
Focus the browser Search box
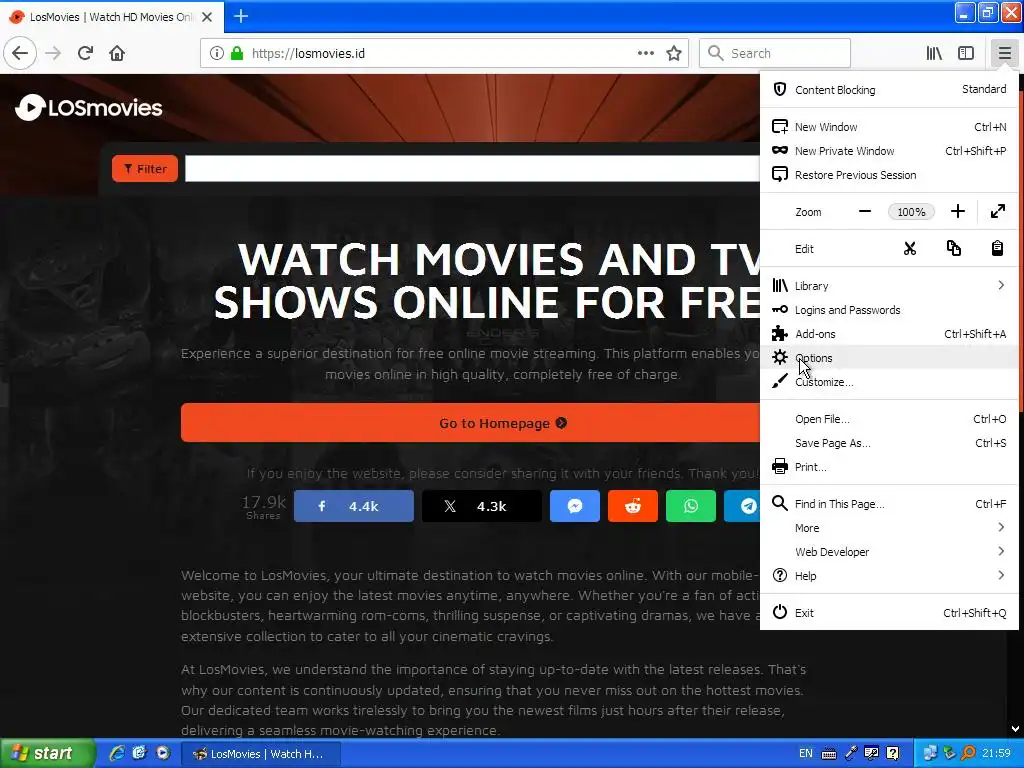pyautogui.click(x=775, y=53)
